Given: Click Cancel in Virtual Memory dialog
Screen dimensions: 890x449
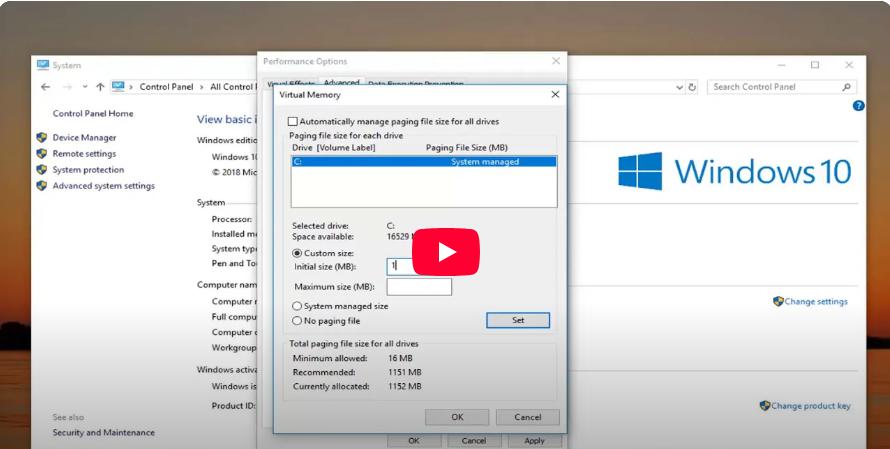Looking at the screenshot, I should [527, 417].
